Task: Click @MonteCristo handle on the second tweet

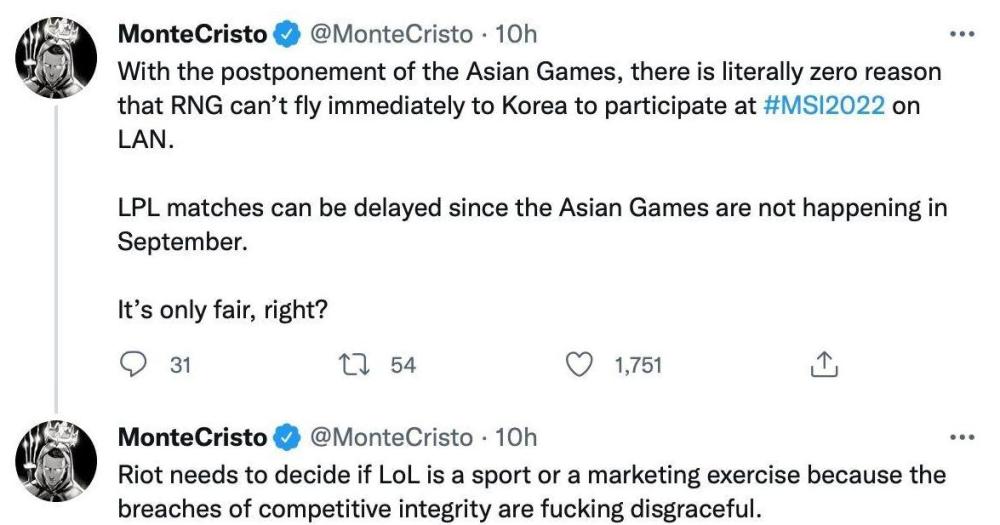Action: tap(392, 437)
